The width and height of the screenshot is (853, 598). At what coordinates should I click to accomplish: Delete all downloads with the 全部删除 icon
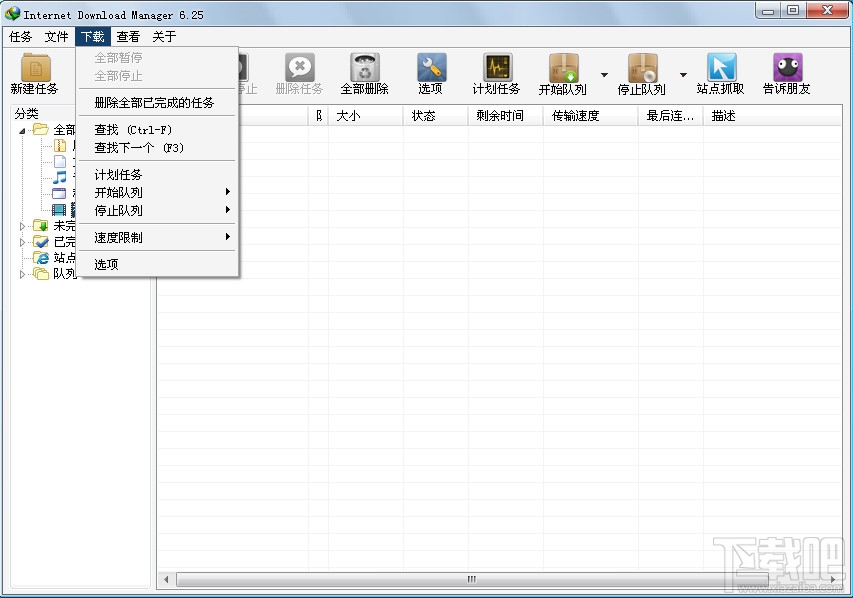(364, 72)
